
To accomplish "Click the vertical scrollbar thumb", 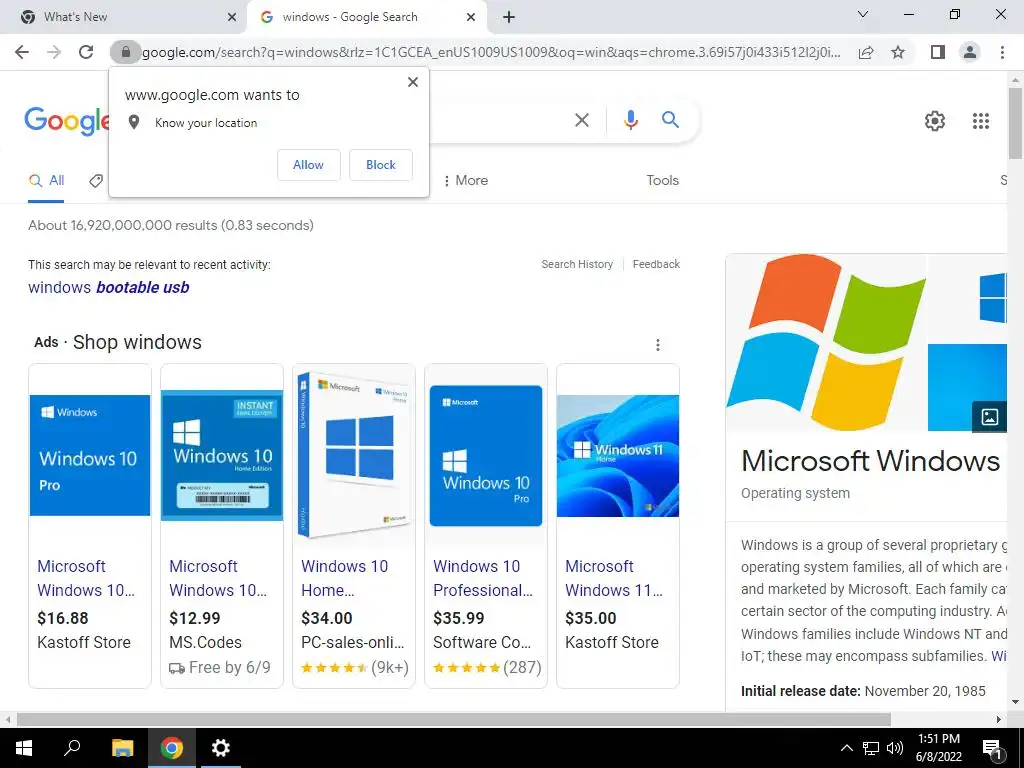I will point(1016,122).
